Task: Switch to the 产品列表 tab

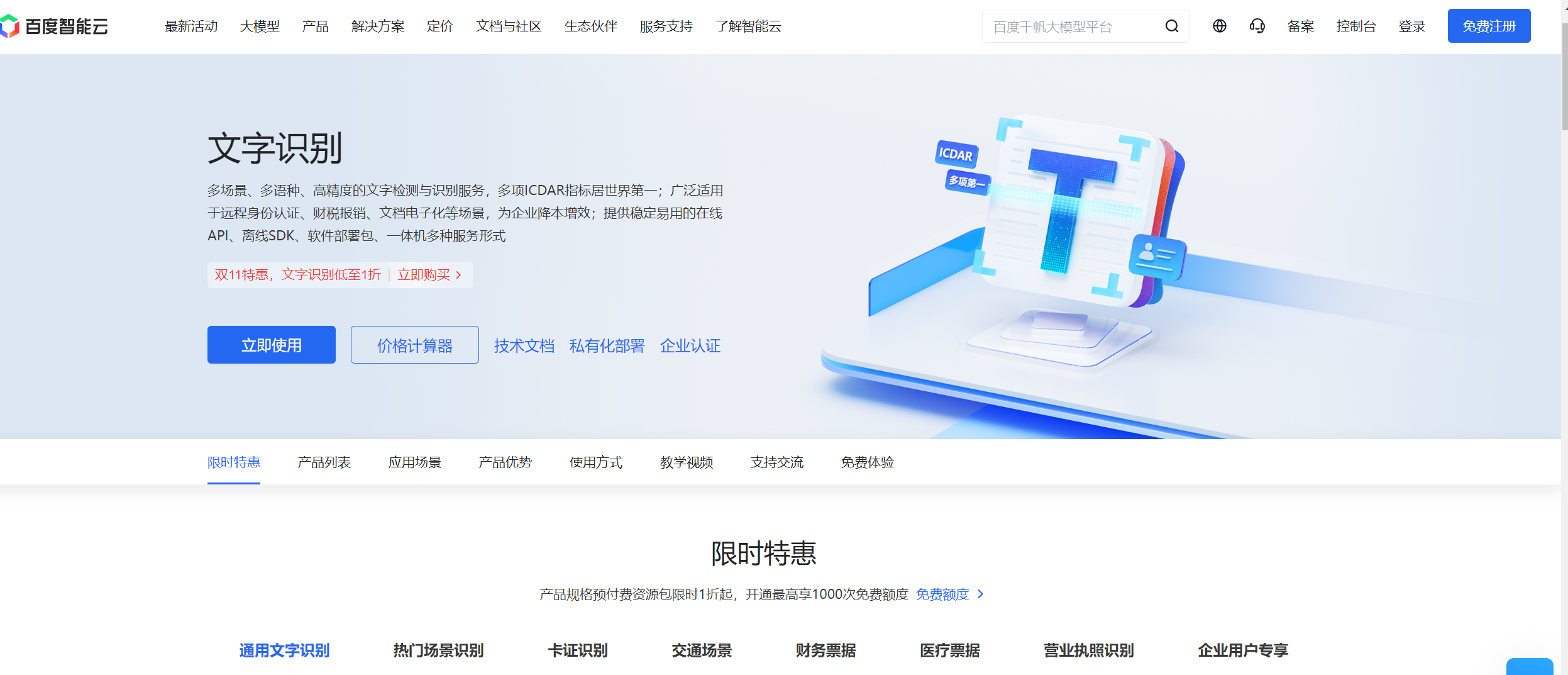Action: click(x=324, y=462)
